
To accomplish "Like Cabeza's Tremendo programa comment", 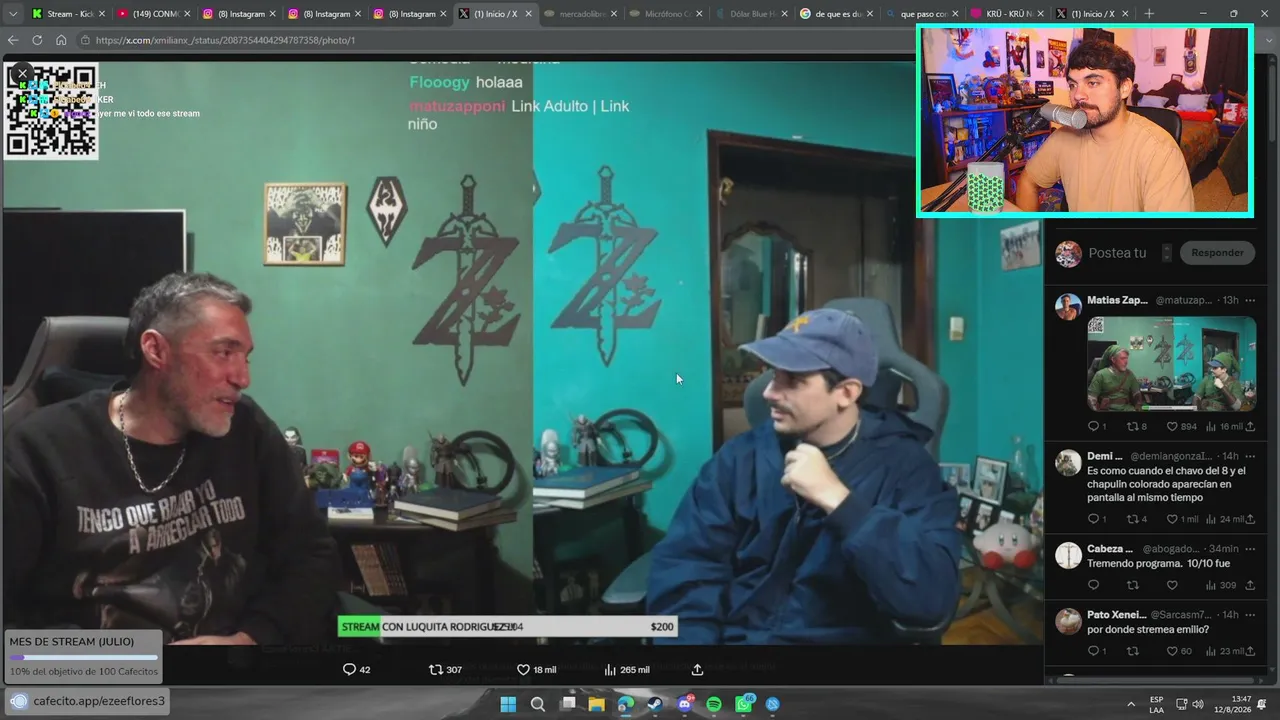I will coord(1172,585).
